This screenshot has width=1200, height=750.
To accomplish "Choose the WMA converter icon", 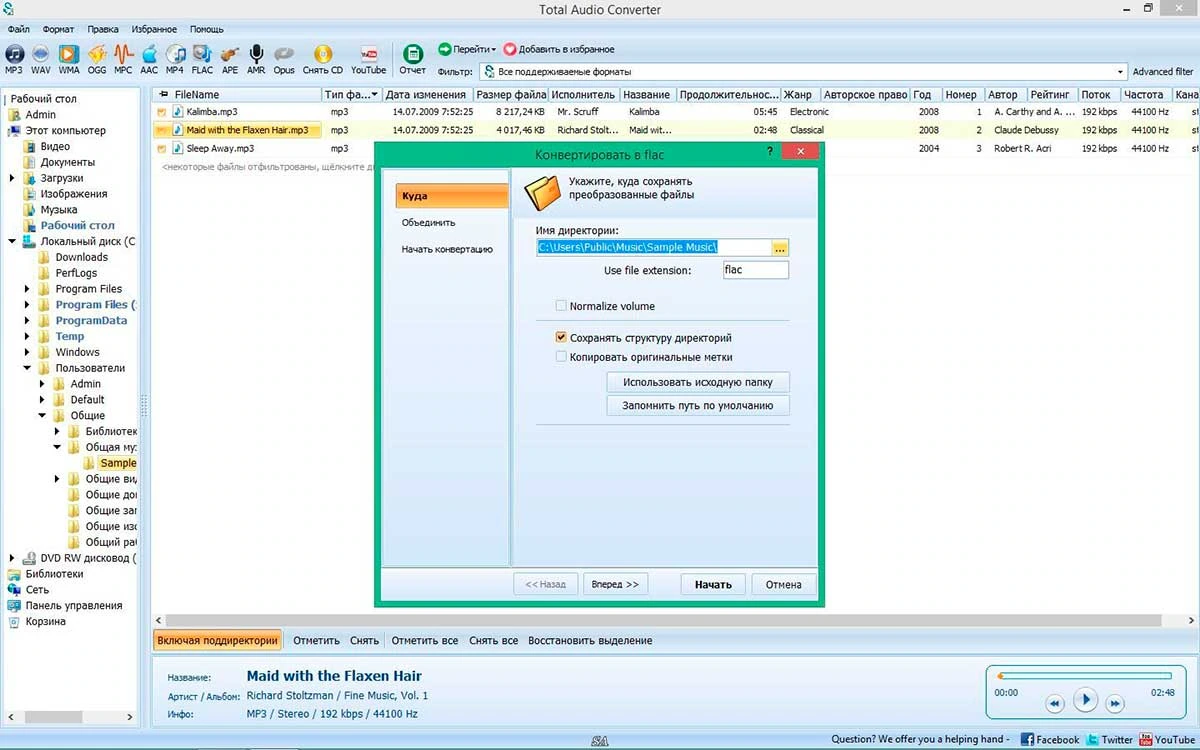I will pos(68,59).
